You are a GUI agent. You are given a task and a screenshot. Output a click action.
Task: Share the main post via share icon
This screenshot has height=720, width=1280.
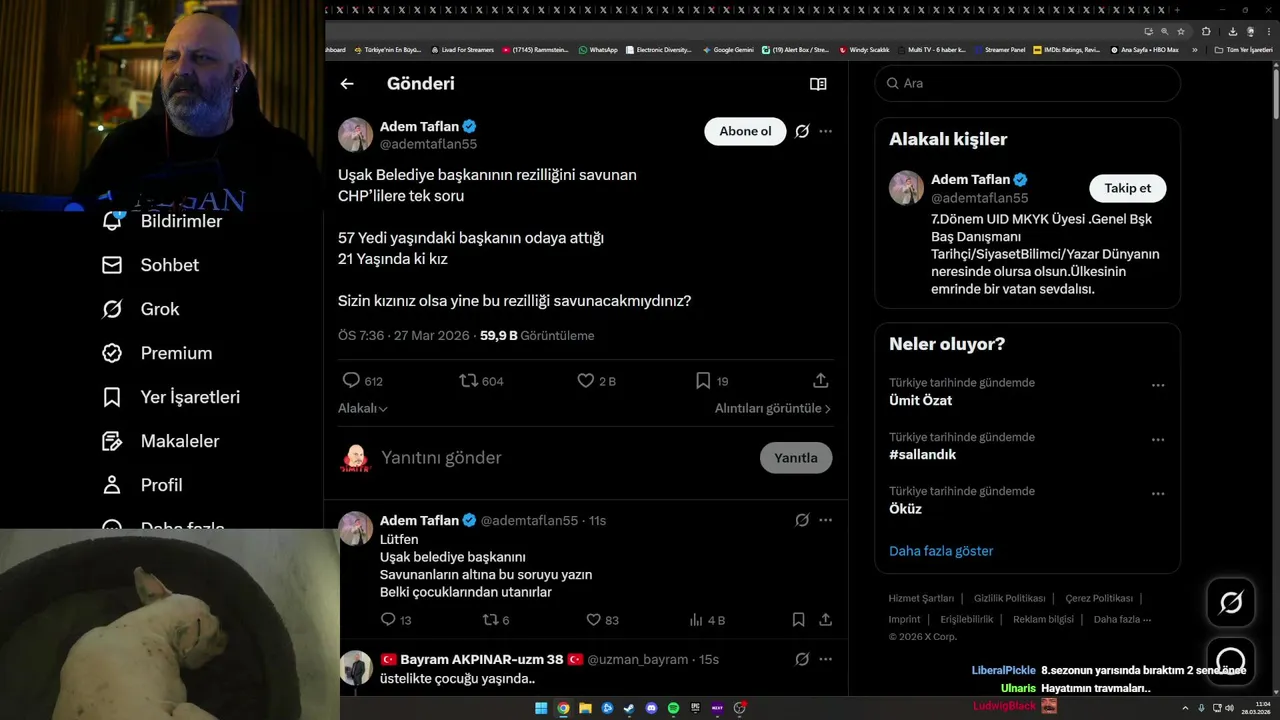821,381
